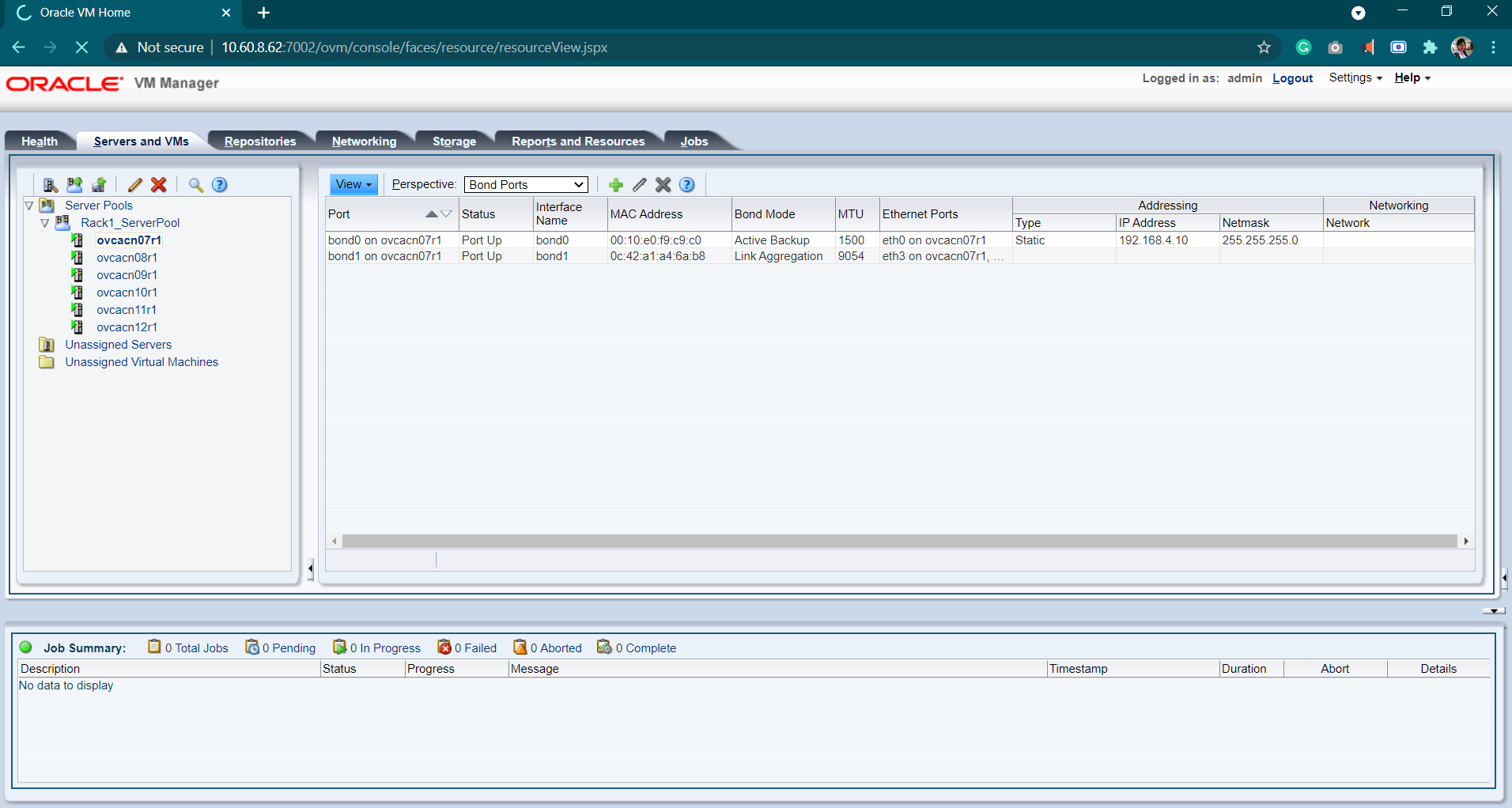1512x808 pixels.
Task: Click the magnifying glass Find icon
Action: 196,185
